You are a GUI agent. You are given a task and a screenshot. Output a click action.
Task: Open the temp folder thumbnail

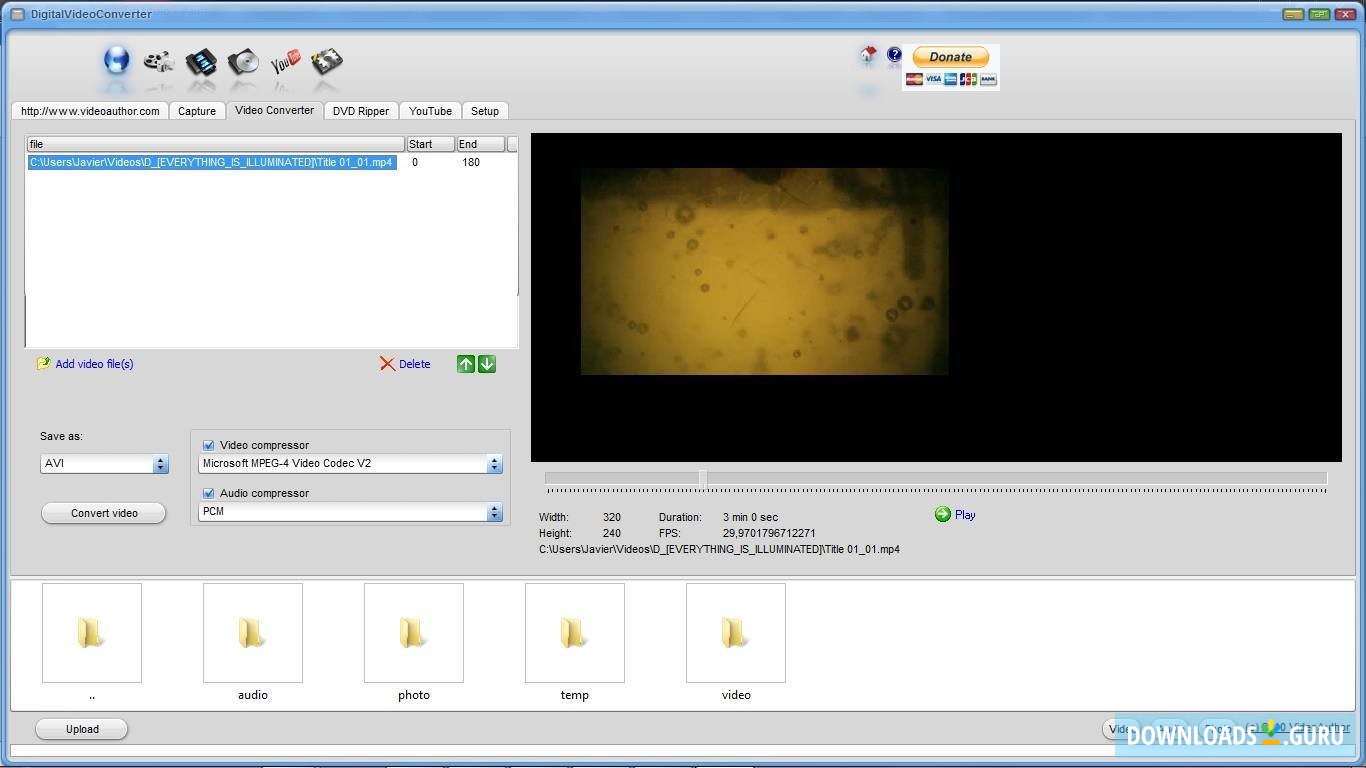[x=574, y=633]
